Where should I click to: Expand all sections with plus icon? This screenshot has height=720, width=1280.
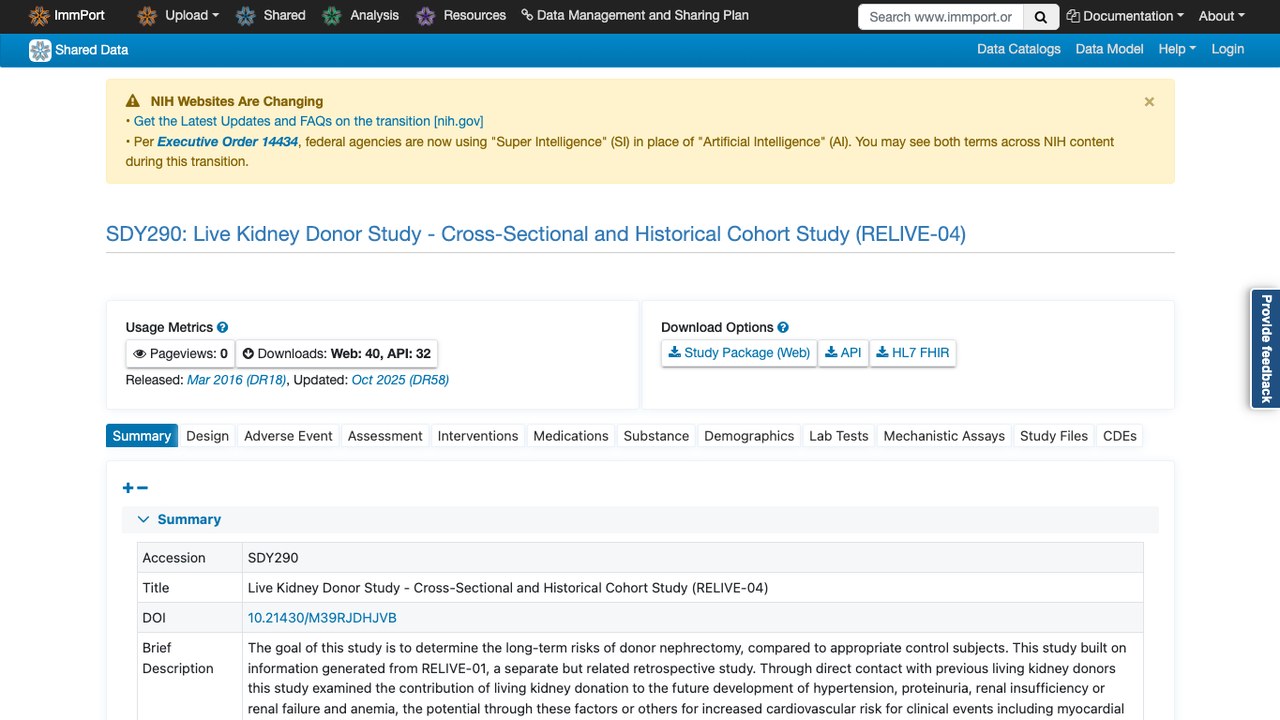[x=128, y=488]
